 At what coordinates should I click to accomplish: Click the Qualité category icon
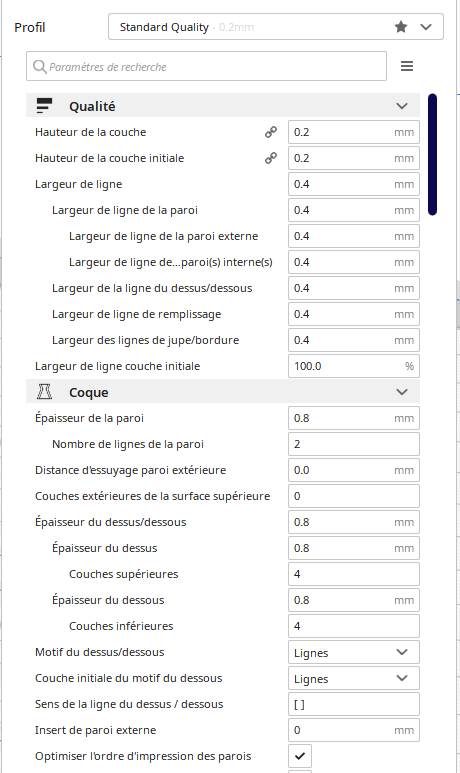(44, 106)
